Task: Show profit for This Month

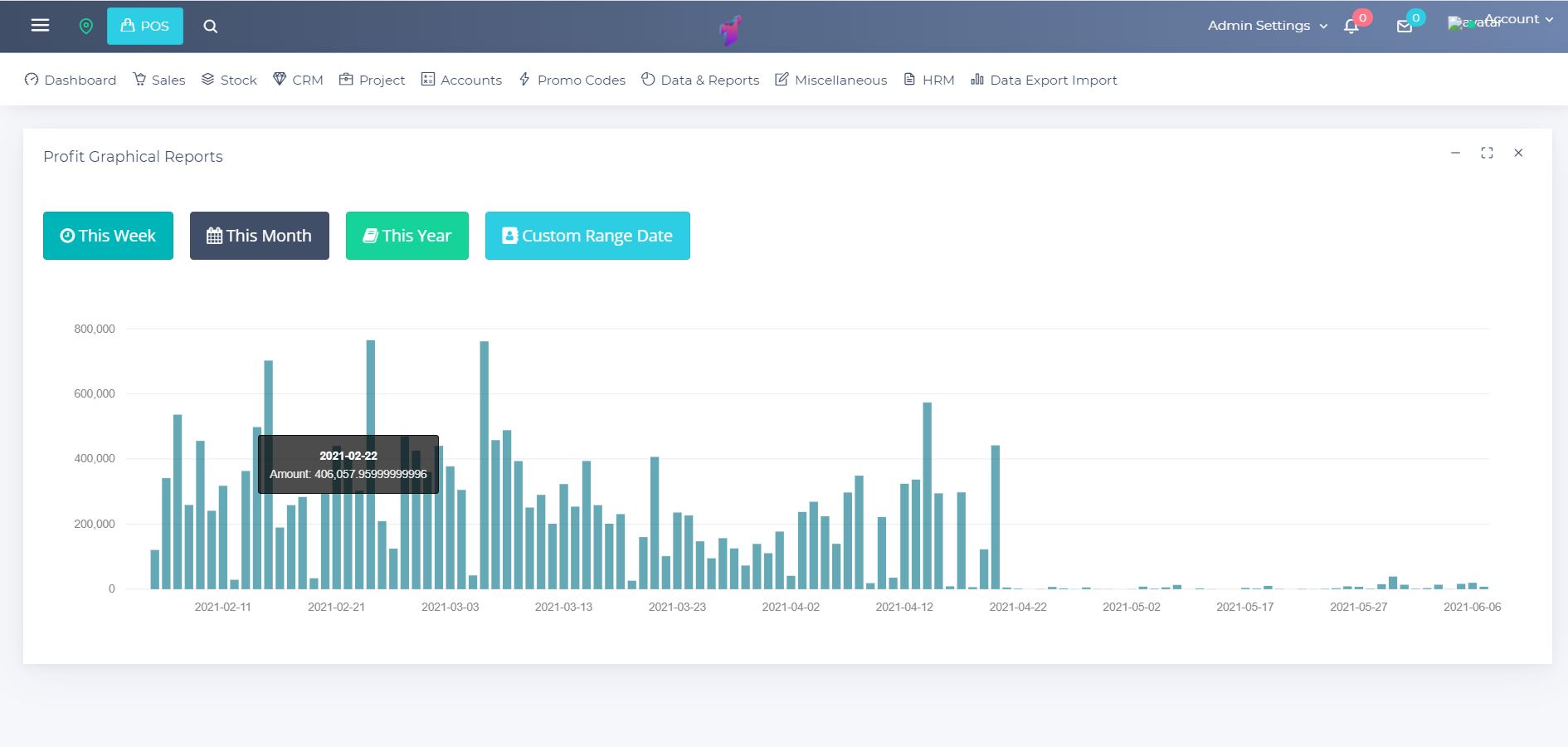Action: (260, 236)
